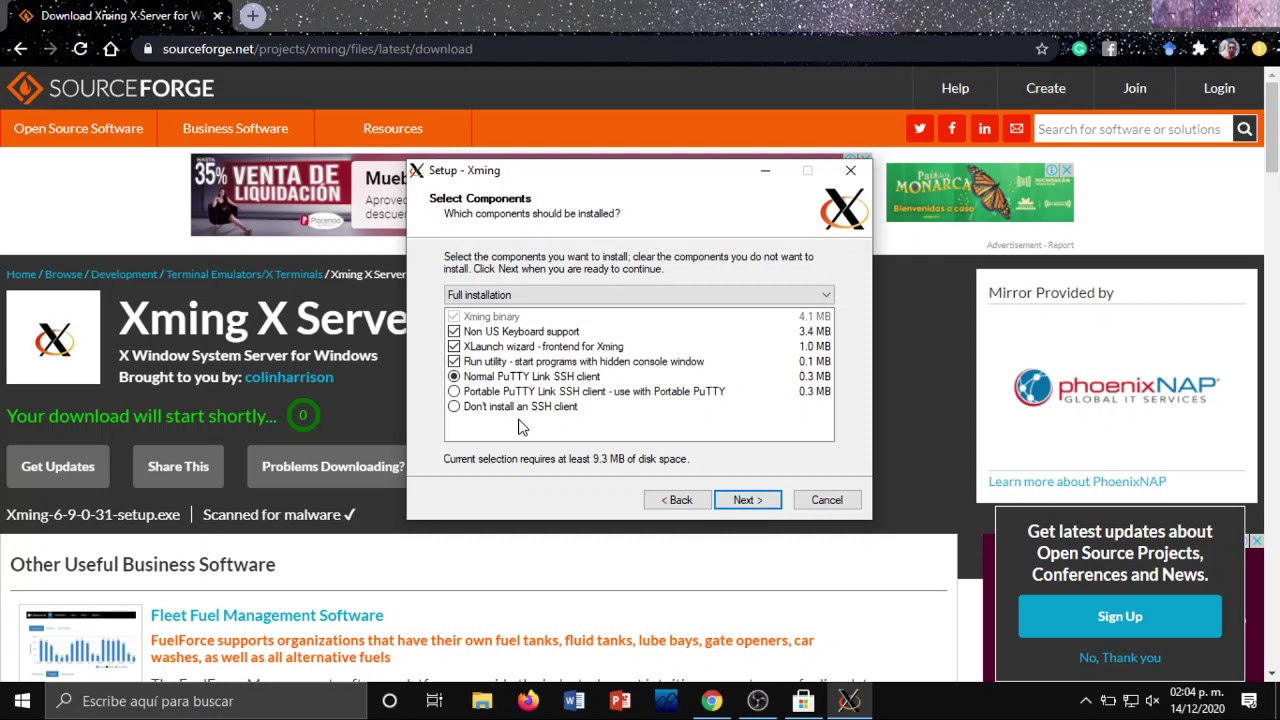Show hidden system tray icons
The image size is (1280, 720).
(x=1085, y=701)
